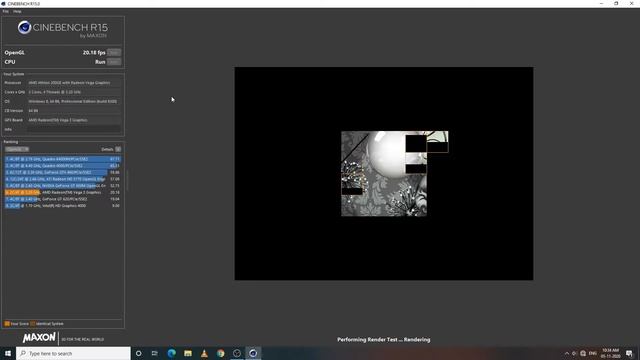The height and width of the screenshot is (360, 640).
Task: Click the CB Version value field
Action: pyautogui.click(x=74, y=111)
